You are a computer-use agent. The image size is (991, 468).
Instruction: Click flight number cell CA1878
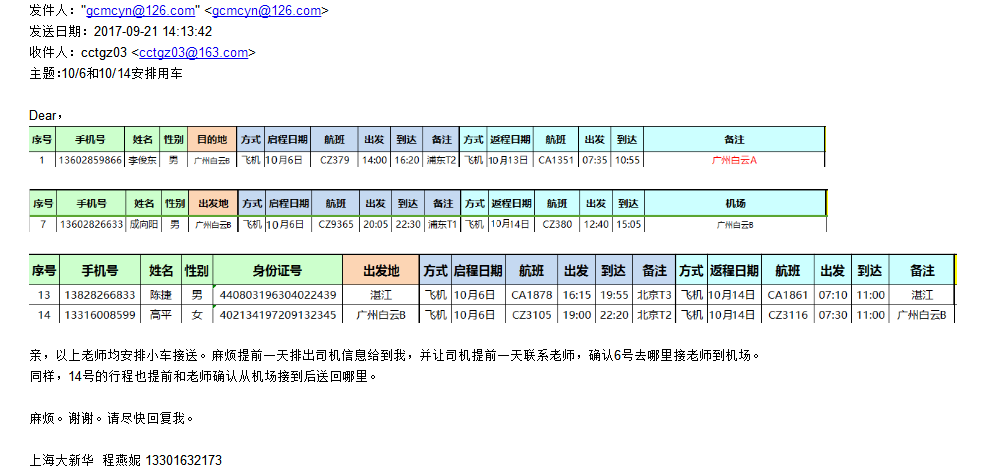(531, 295)
